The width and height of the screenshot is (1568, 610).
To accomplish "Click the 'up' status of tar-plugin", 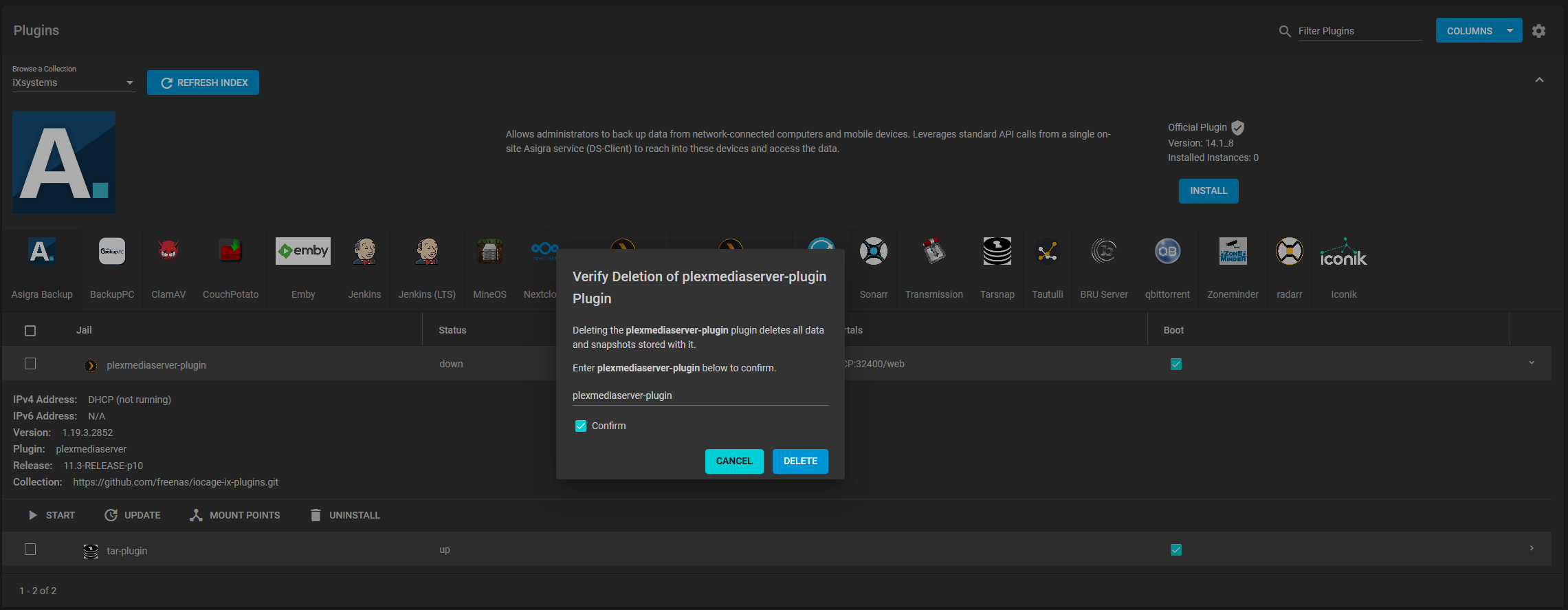I will [x=445, y=549].
